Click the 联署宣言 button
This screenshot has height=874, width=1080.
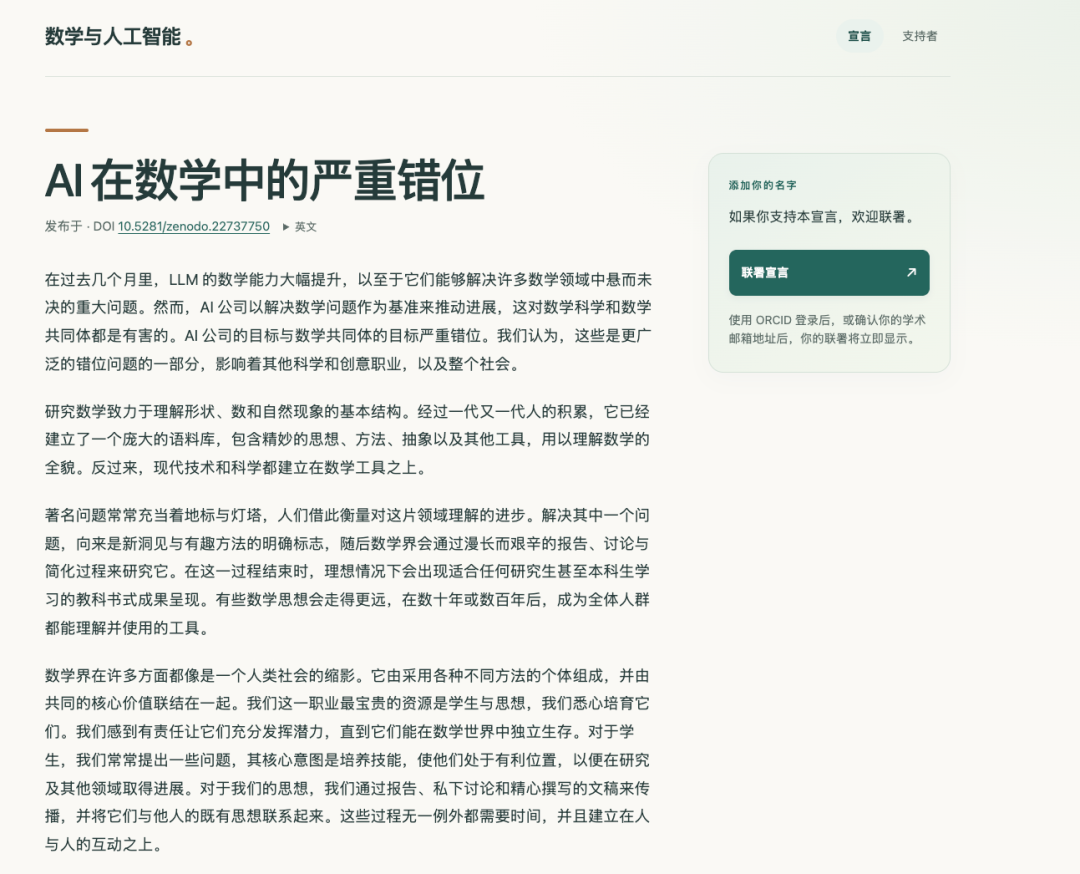(829, 273)
